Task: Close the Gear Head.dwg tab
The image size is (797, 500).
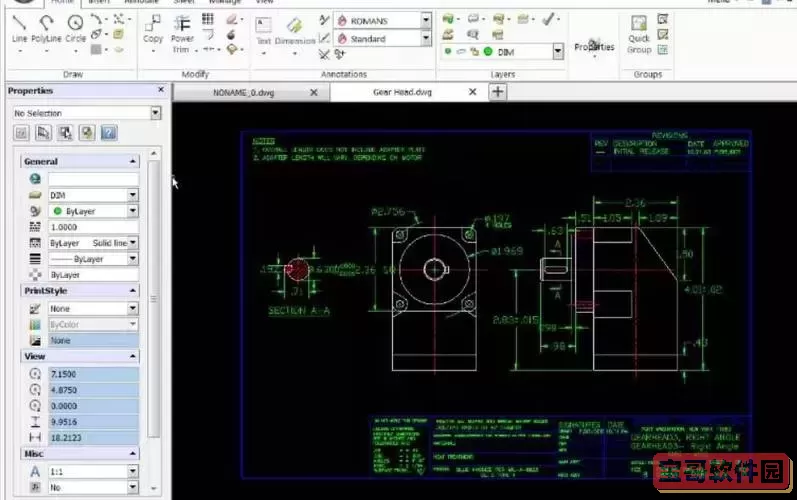Action: [x=472, y=92]
